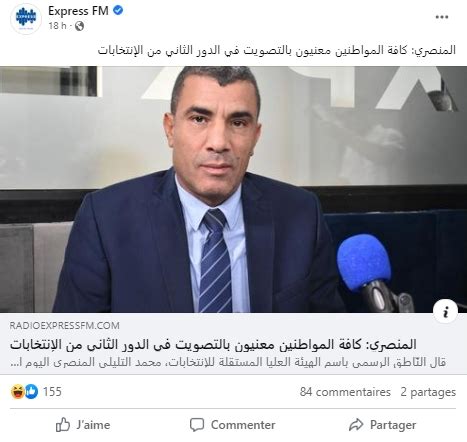Click the 18 h post timestamp
This screenshot has height=442, width=467.
coord(57,26)
